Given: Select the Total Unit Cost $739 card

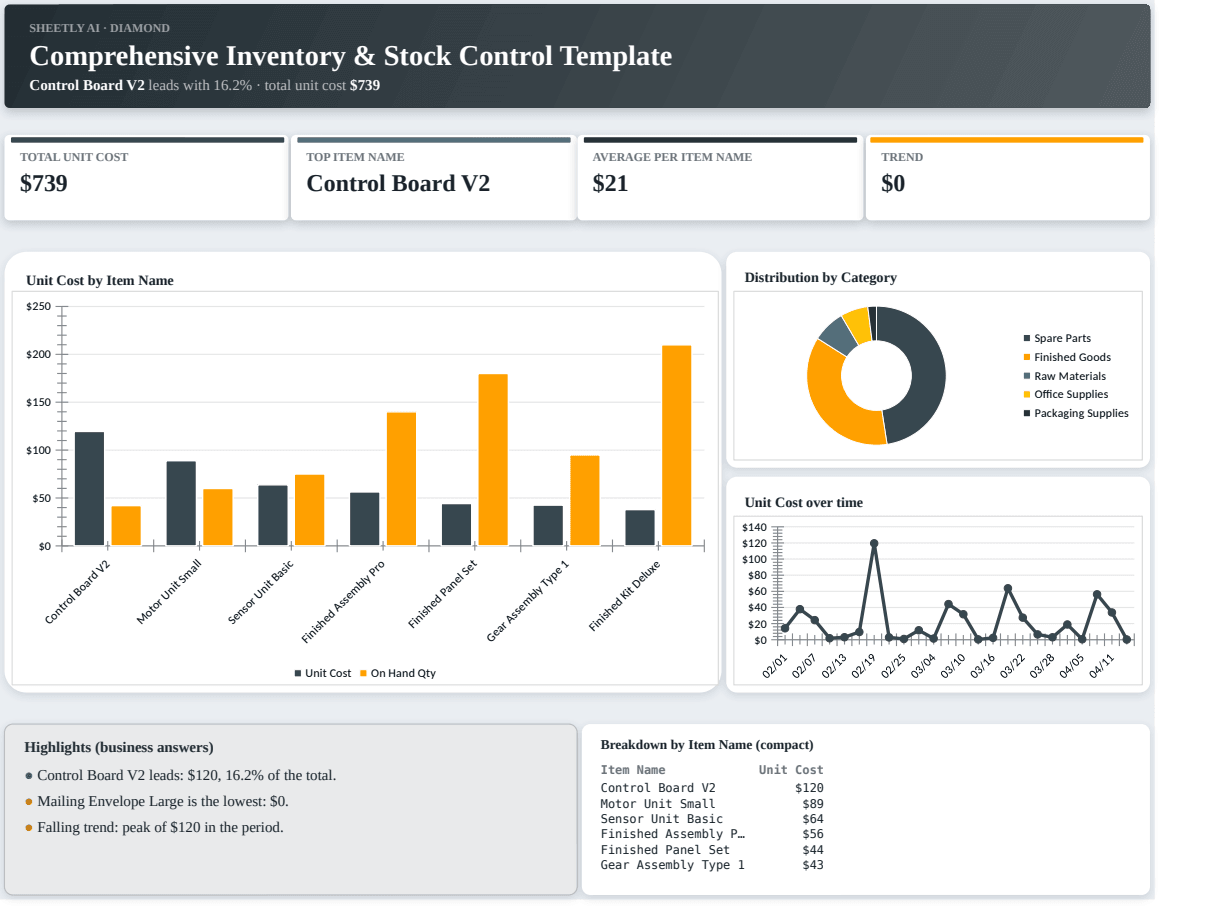Looking at the screenshot, I should 146,178.
